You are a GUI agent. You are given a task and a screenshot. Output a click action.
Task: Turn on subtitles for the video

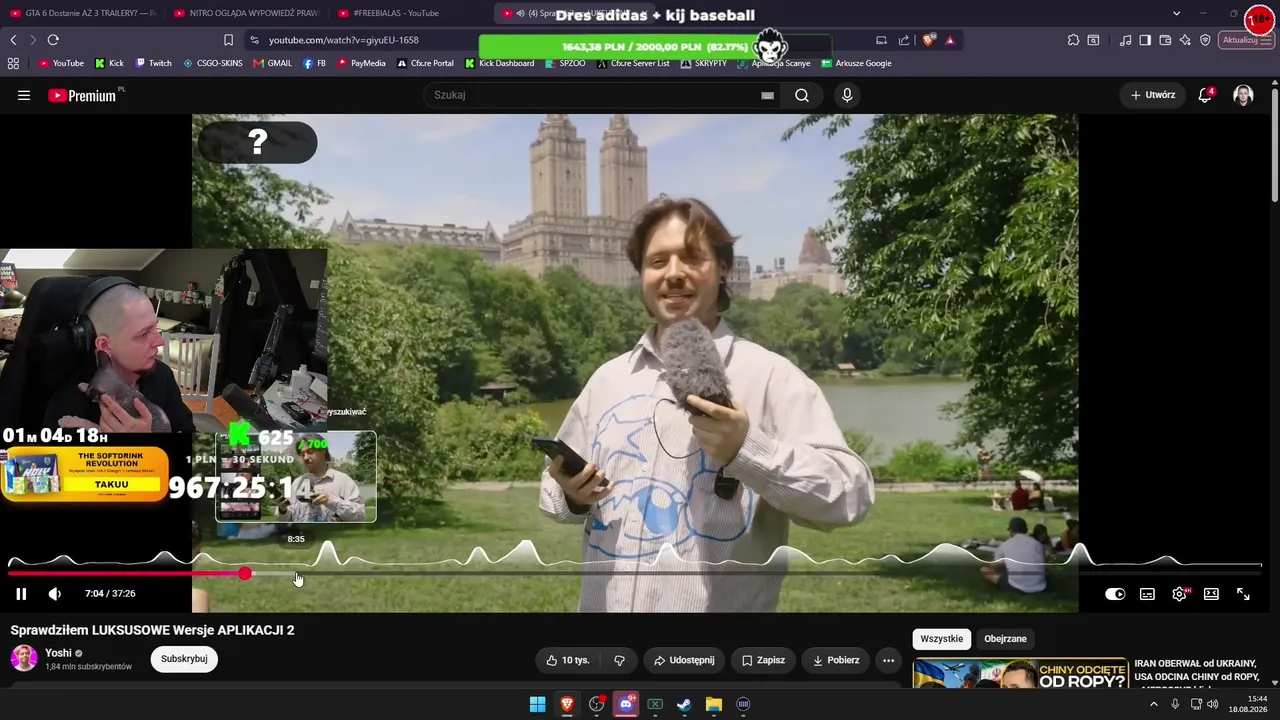pos(1147,594)
